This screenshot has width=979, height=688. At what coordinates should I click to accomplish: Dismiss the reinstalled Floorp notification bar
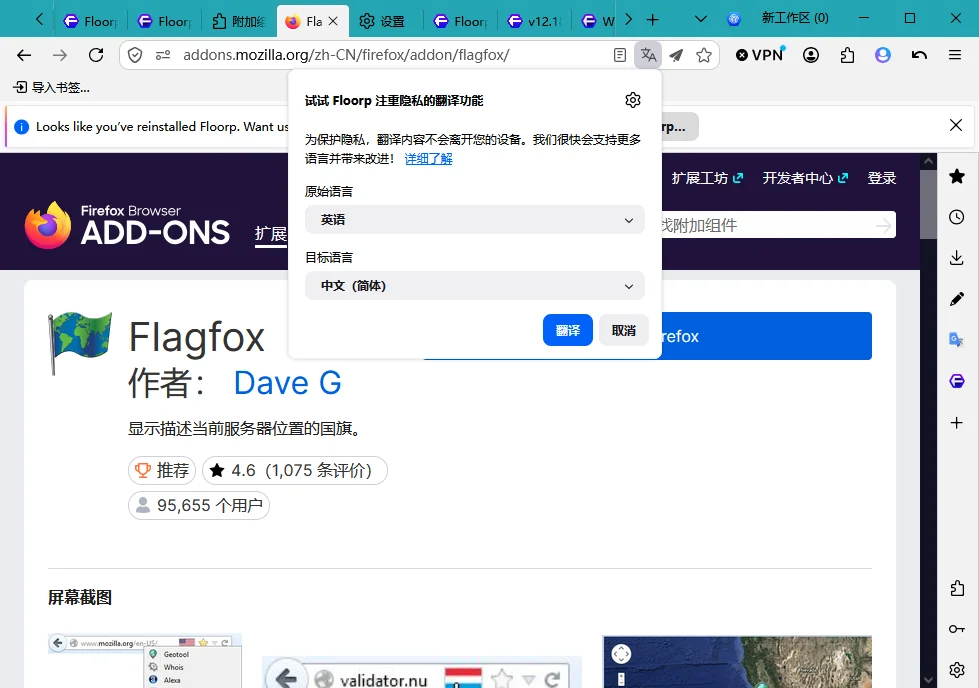pyautogui.click(x=955, y=125)
